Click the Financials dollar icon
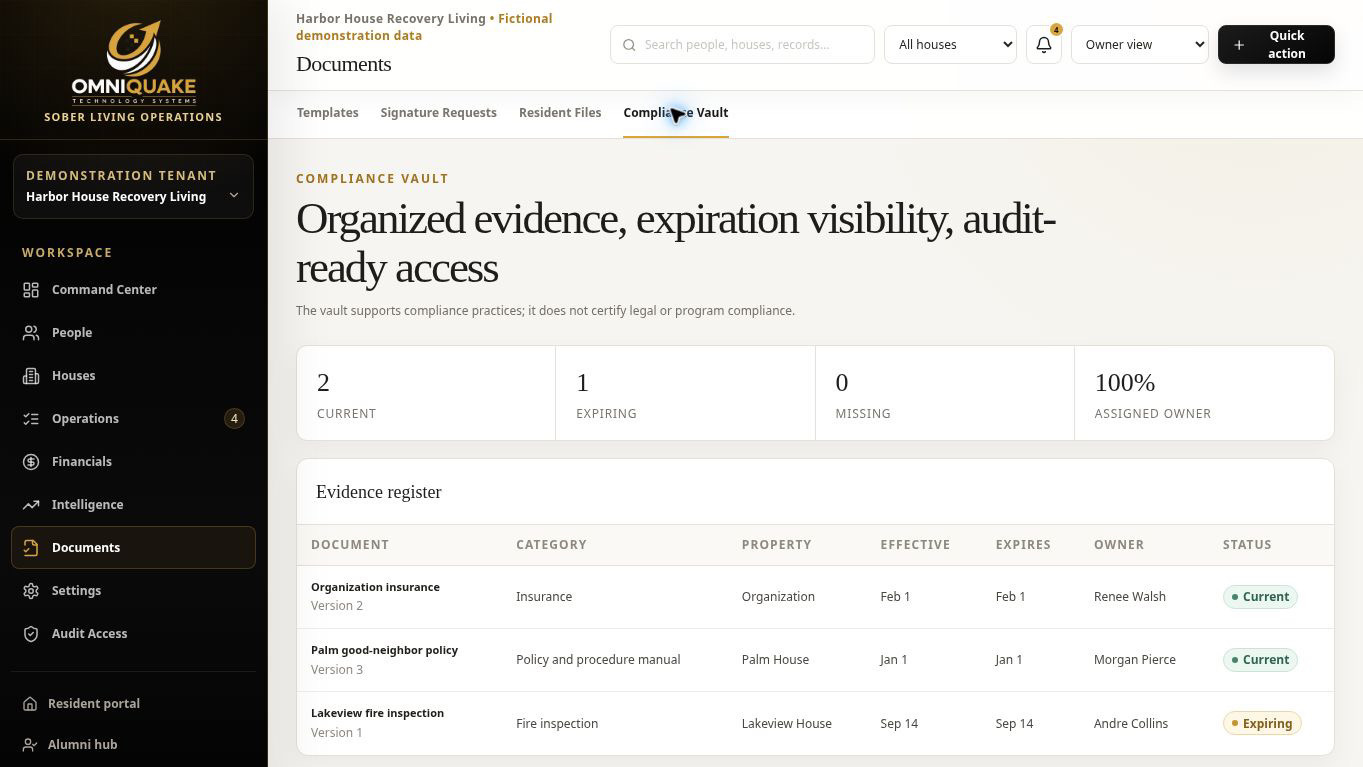 pos(31,462)
